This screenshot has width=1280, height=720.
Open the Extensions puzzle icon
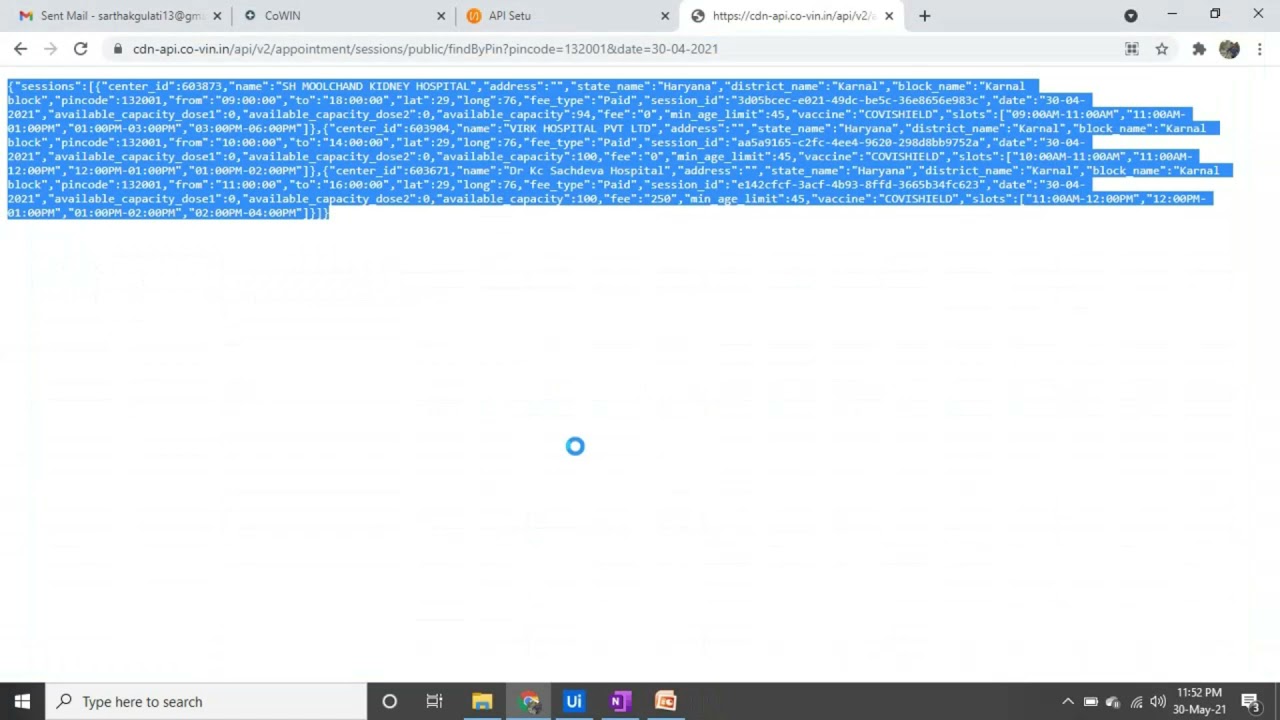[1199, 48]
